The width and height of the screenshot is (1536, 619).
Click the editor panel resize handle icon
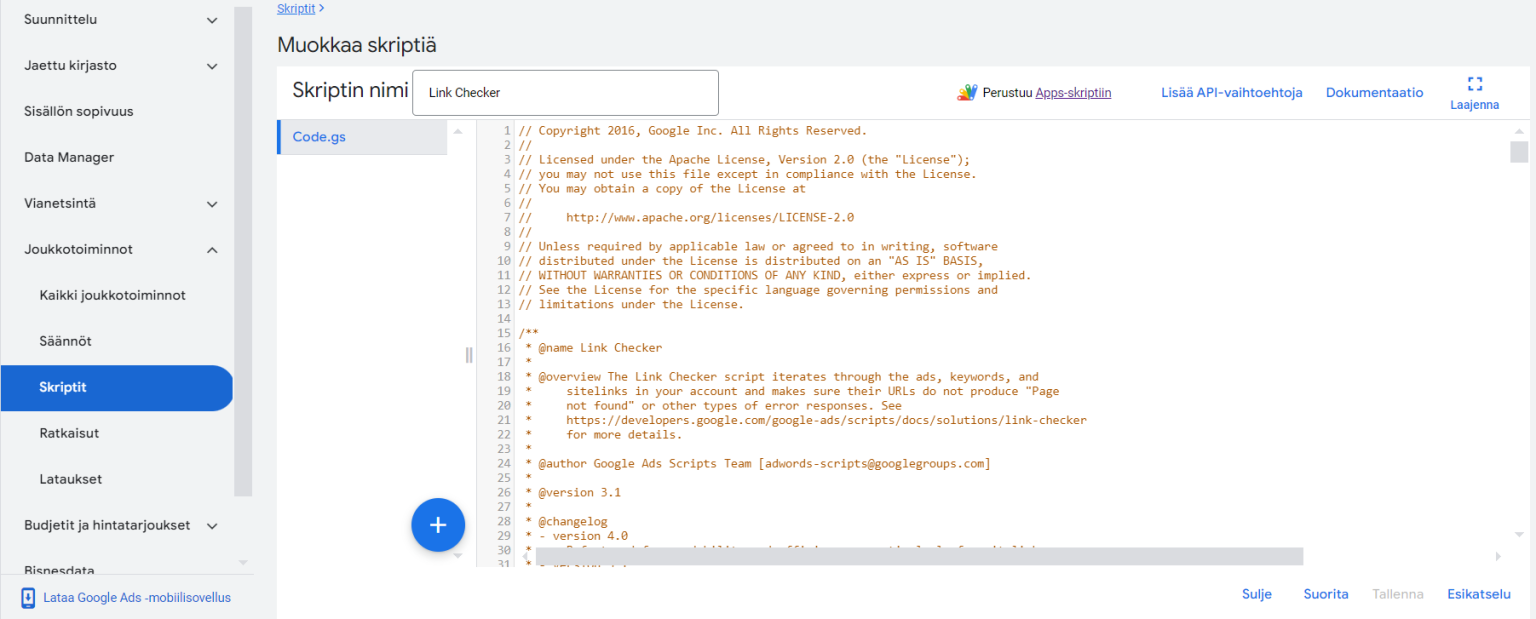[469, 355]
